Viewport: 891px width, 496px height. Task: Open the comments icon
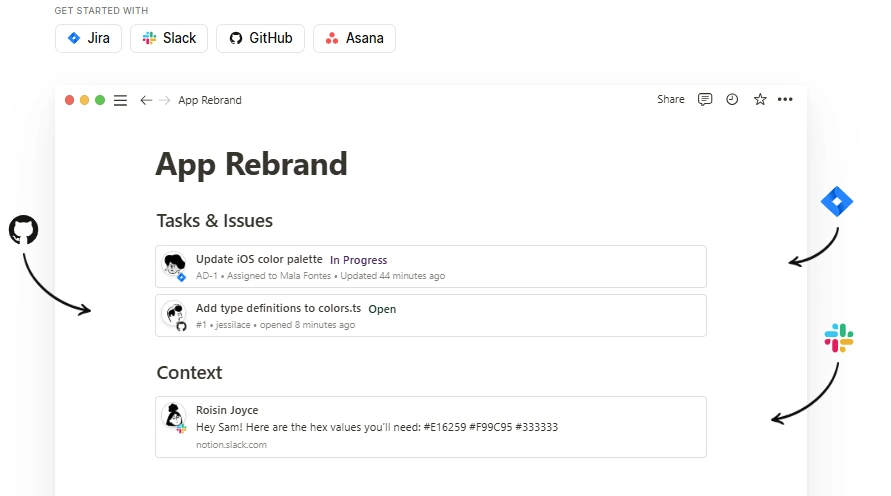point(705,99)
